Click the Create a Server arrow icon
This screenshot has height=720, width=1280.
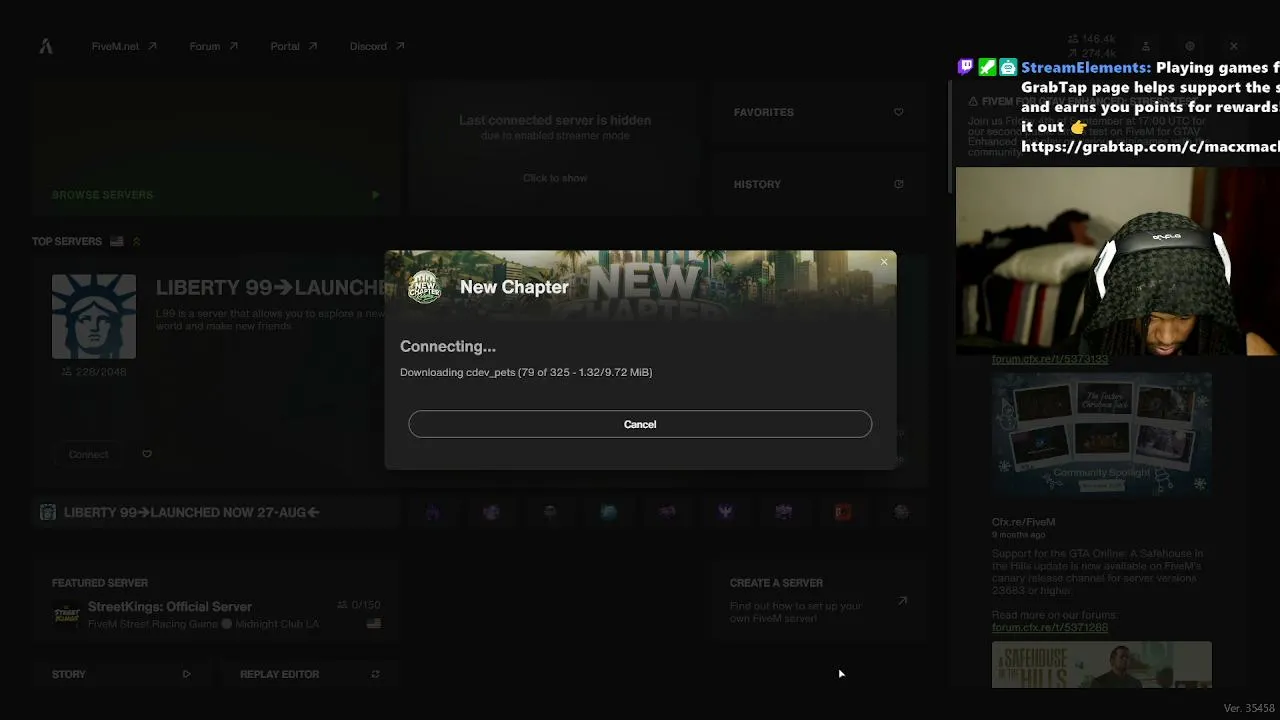point(902,601)
